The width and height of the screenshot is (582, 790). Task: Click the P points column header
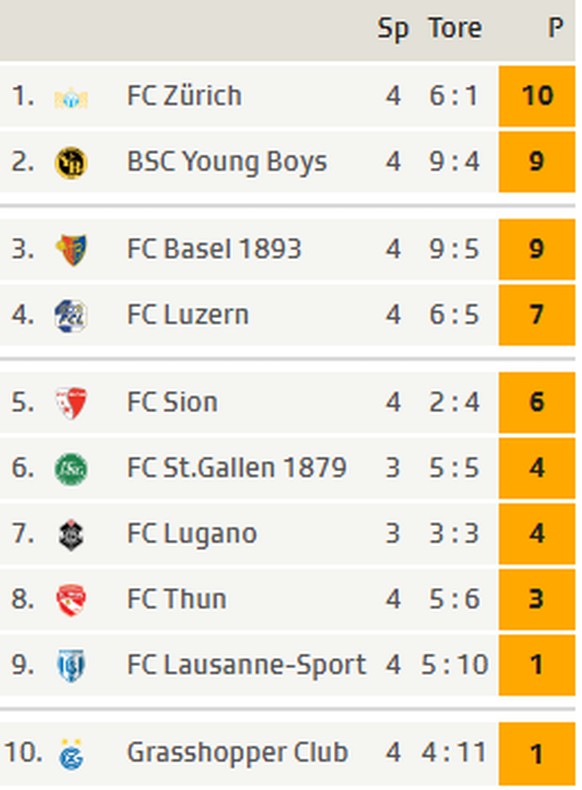coord(555,28)
